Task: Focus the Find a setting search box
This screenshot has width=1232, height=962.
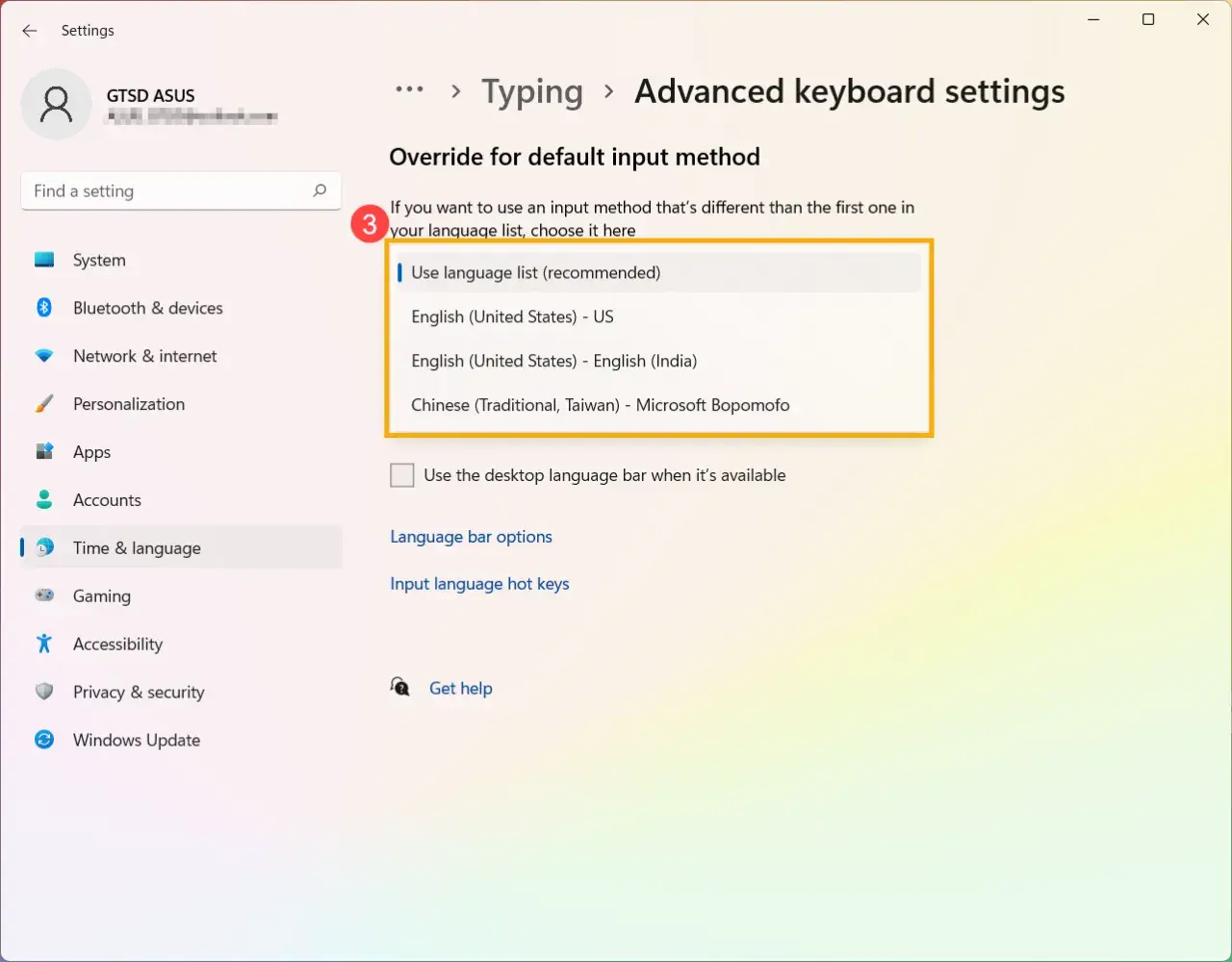Action: (x=181, y=190)
